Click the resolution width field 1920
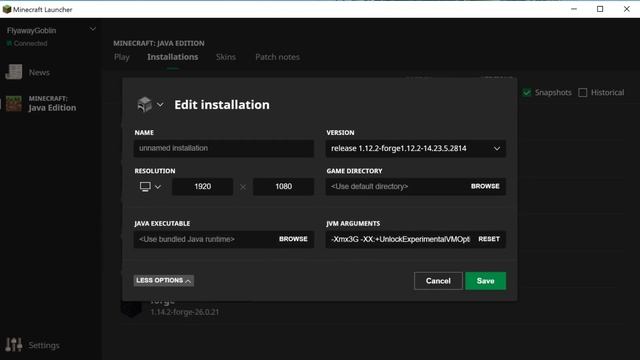 [202, 187]
